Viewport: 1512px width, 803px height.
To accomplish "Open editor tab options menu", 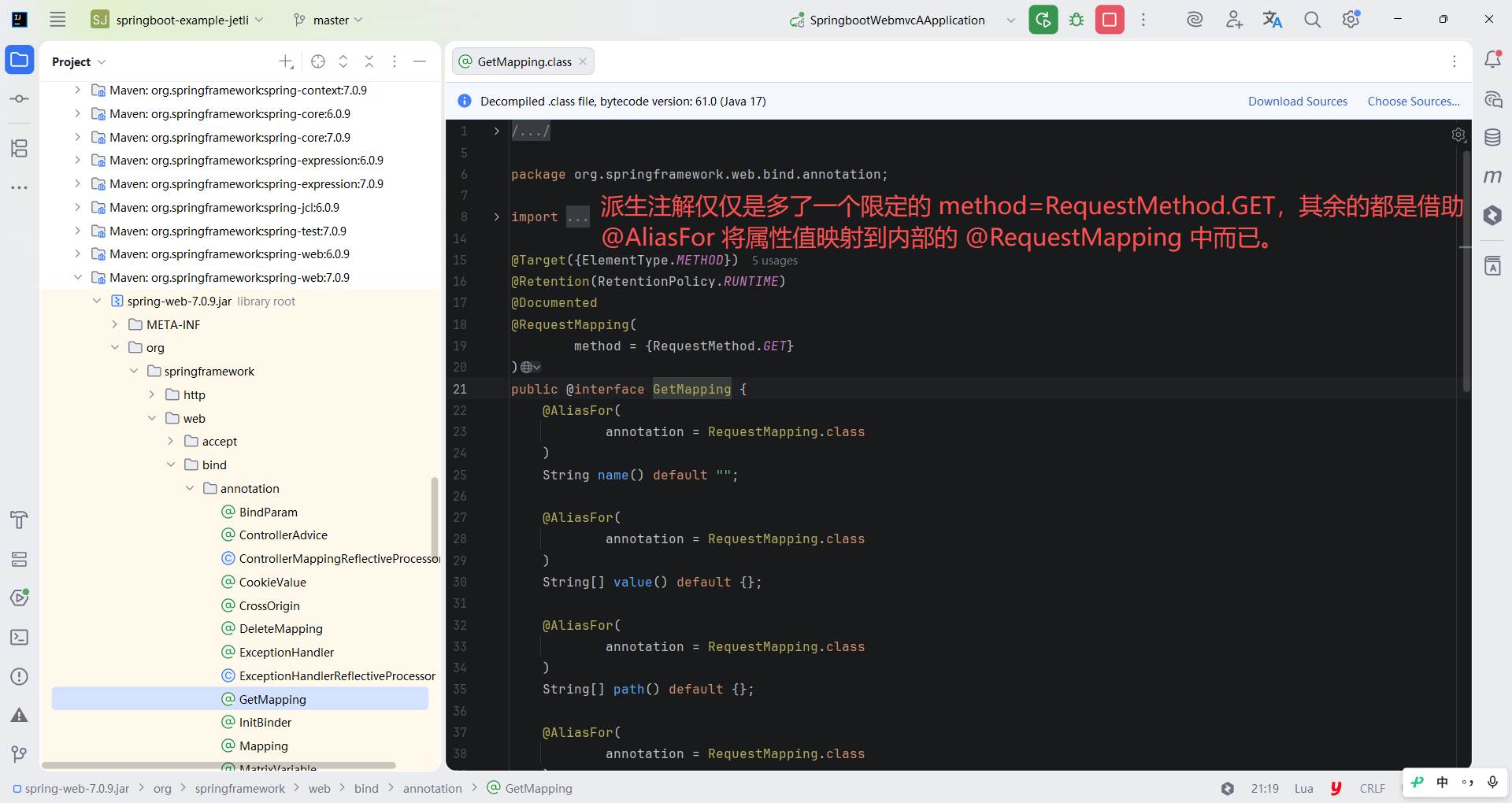I will click(x=1455, y=61).
